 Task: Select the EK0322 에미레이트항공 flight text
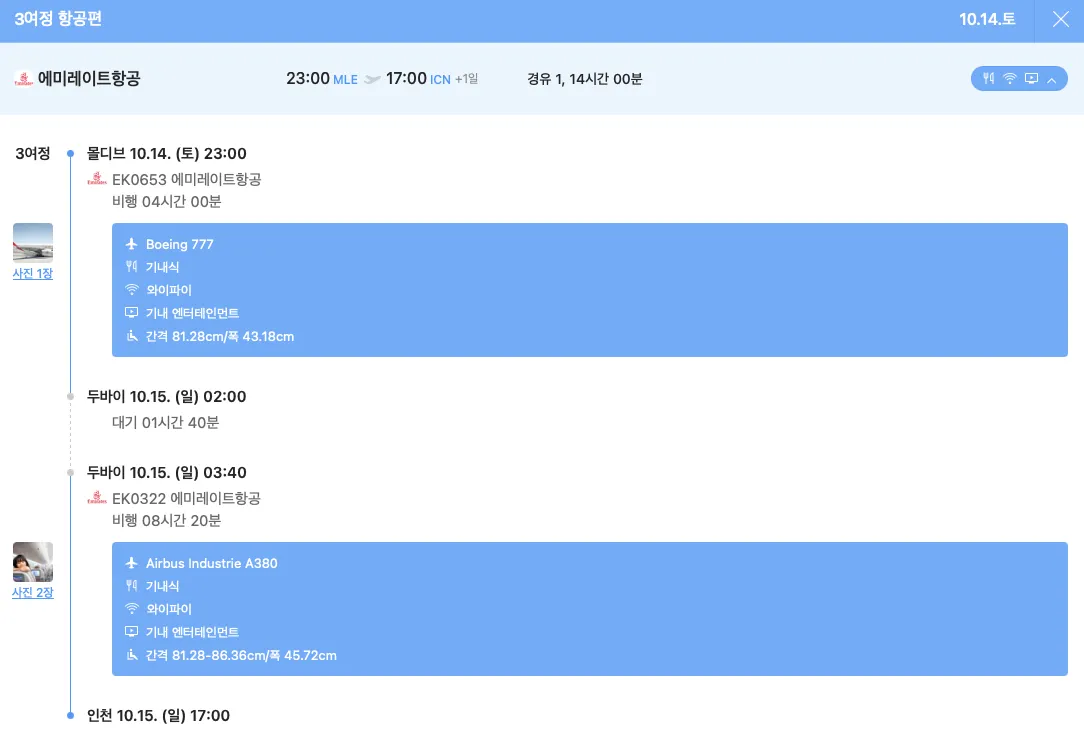pyautogui.click(x=187, y=498)
